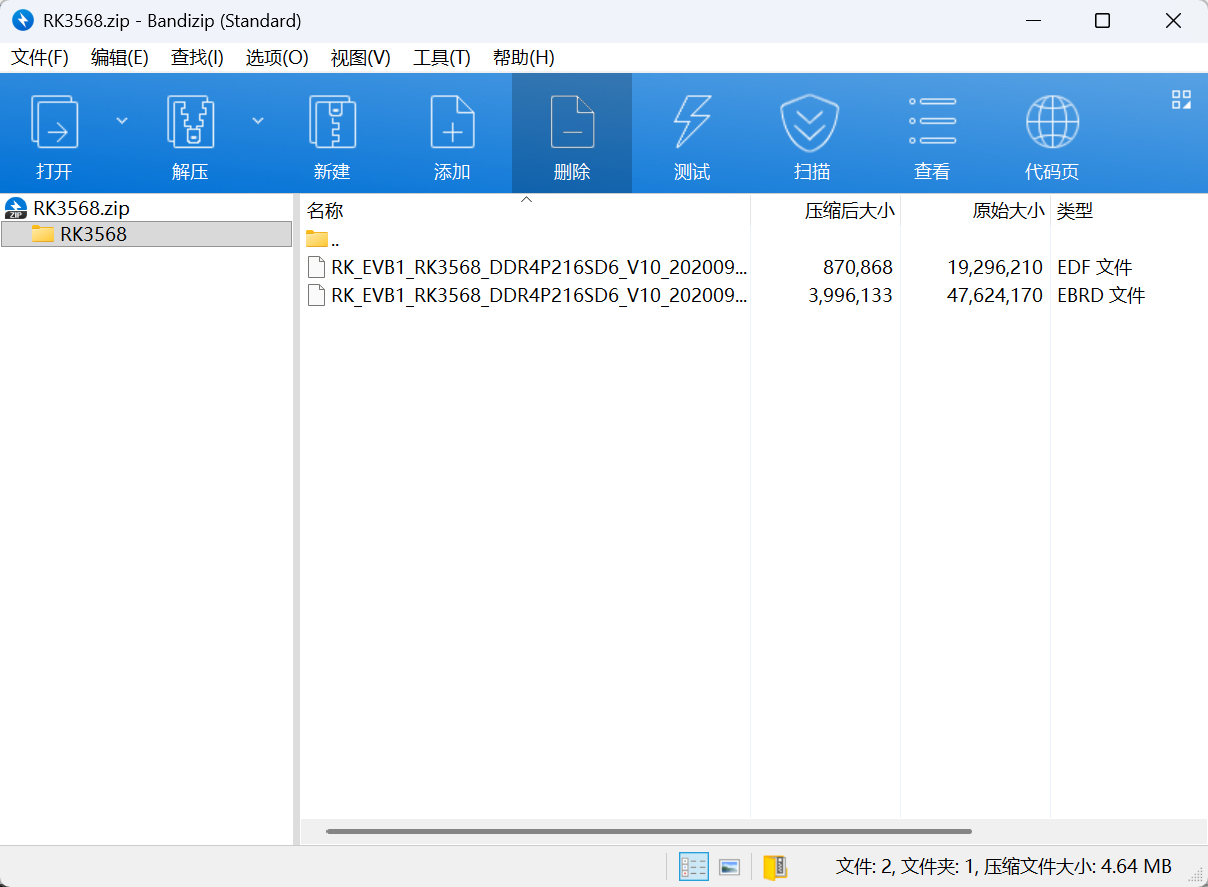Click the toolbar customize grid icon
Image resolution: width=1208 pixels, height=887 pixels.
coord(1181,99)
